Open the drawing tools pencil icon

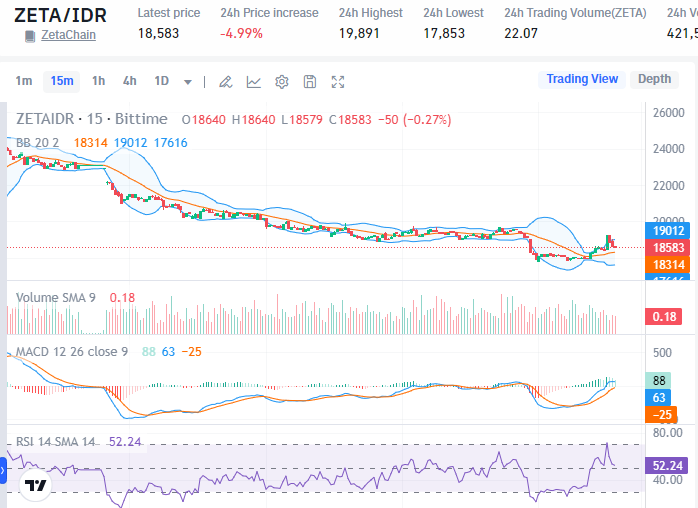click(226, 82)
